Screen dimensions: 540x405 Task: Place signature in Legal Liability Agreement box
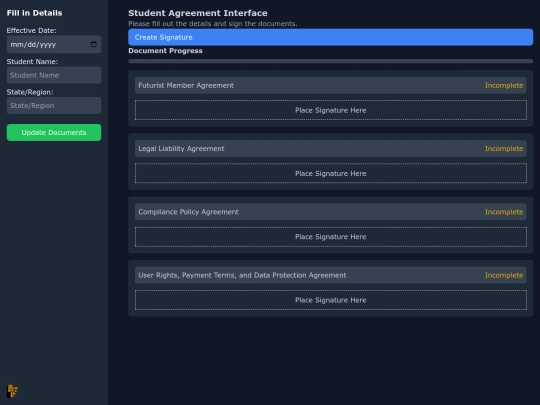click(330, 174)
